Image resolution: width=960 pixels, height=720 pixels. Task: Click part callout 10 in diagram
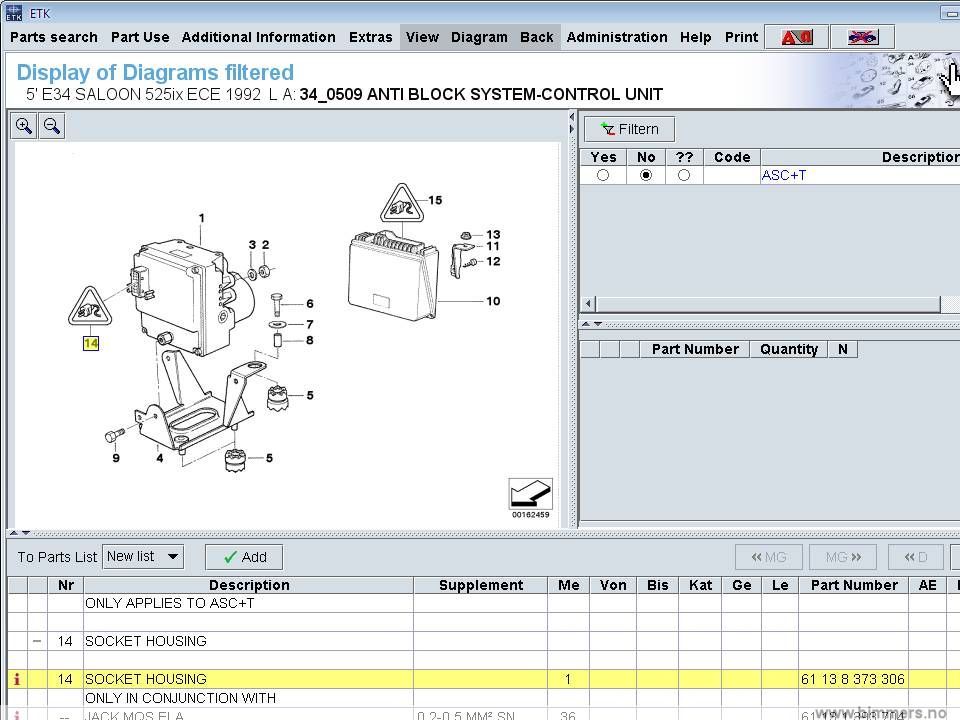[x=493, y=301]
